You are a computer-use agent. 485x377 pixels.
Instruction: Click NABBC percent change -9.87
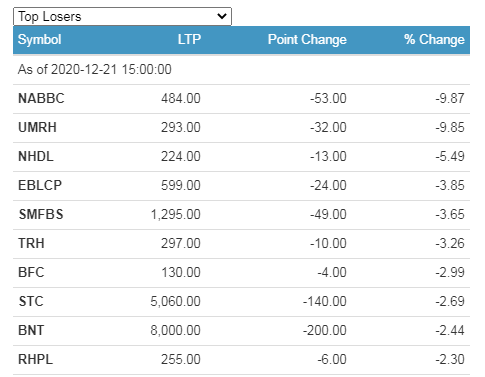(x=450, y=98)
